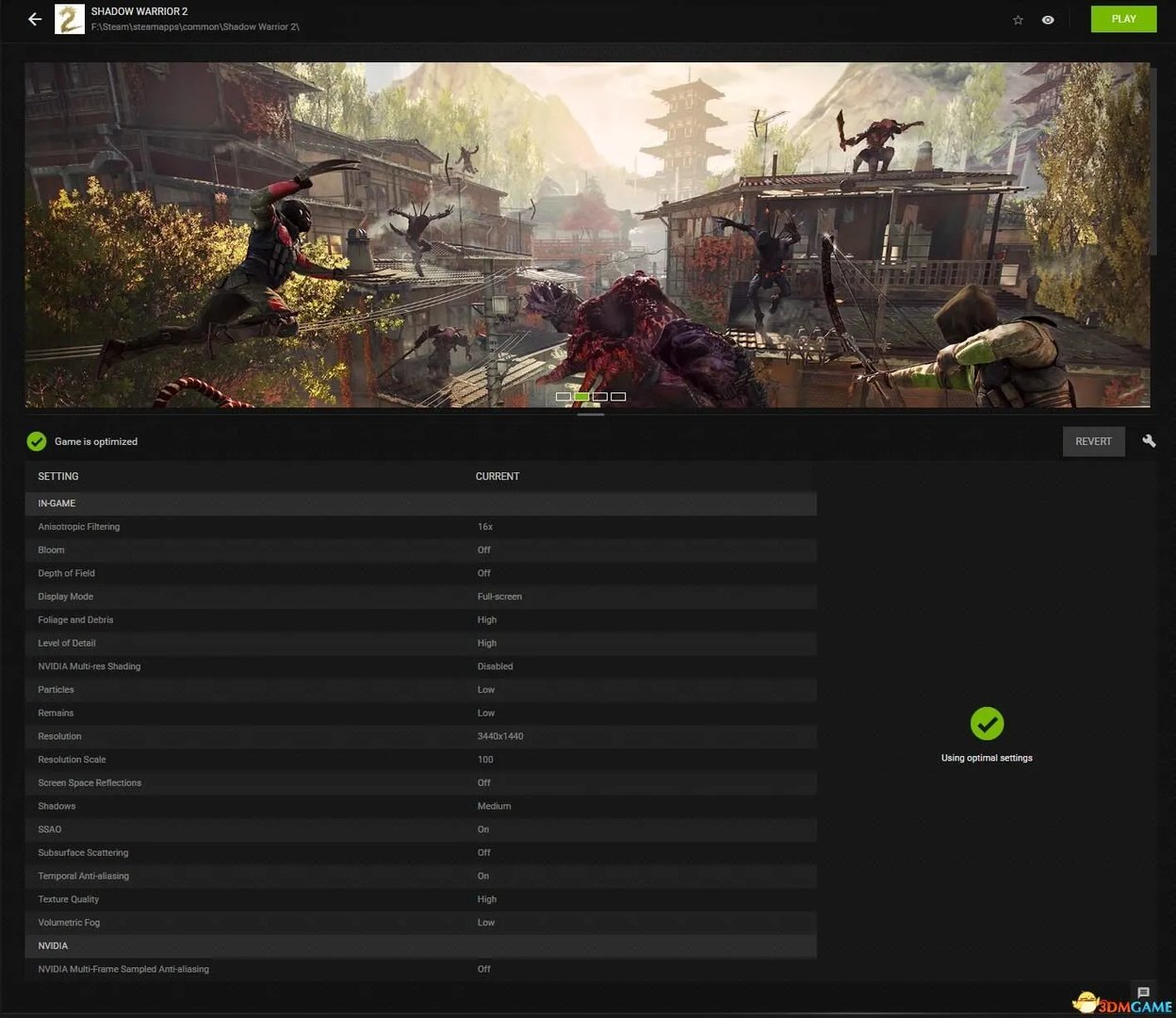The height and width of the screenshot is (1018, 1176).
Task: Click the active green carousel indicator
Action: pos(581,397)
